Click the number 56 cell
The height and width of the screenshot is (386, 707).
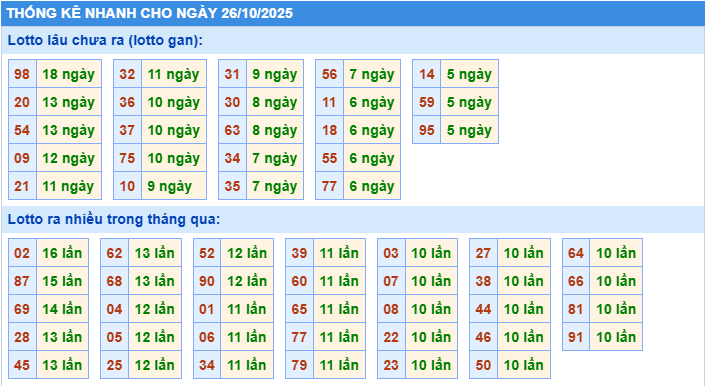click(x=330, y=74)
